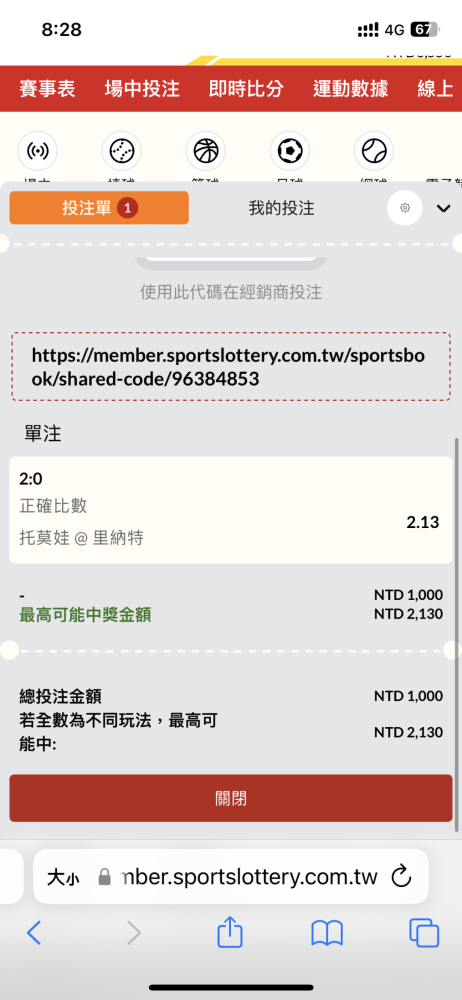The image size is (462, 1000).
Task: Click the 關閉 button
Action: [x=231, y=798]
